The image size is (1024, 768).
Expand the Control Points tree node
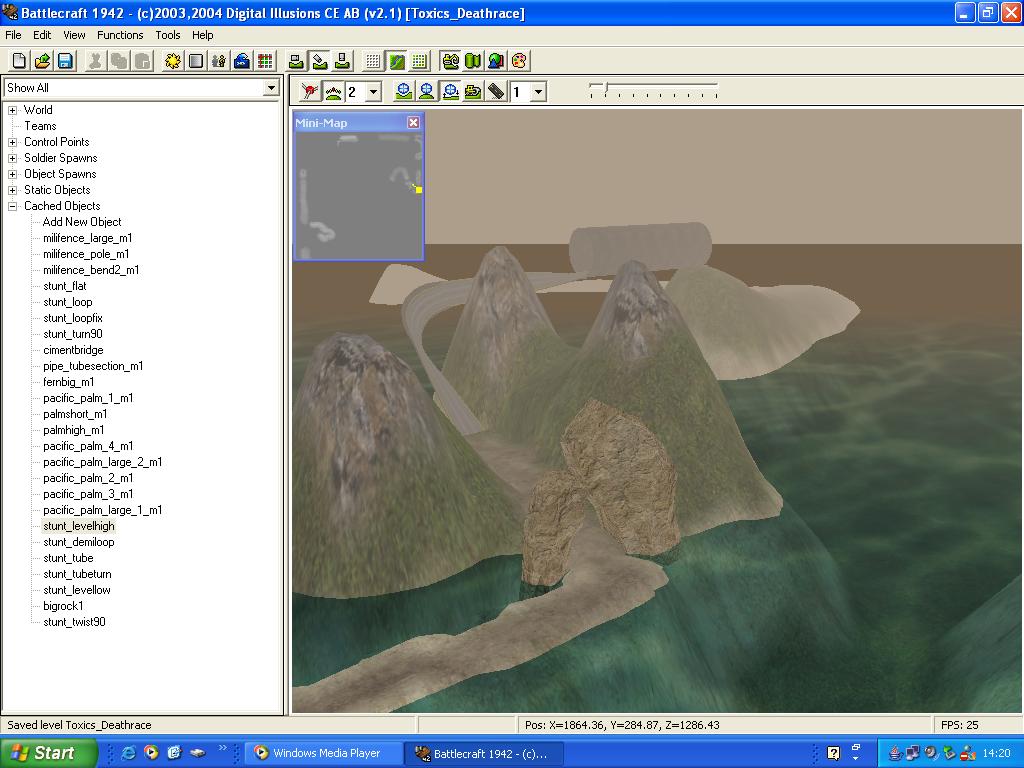pyautogui.click(x=12, y=142)
